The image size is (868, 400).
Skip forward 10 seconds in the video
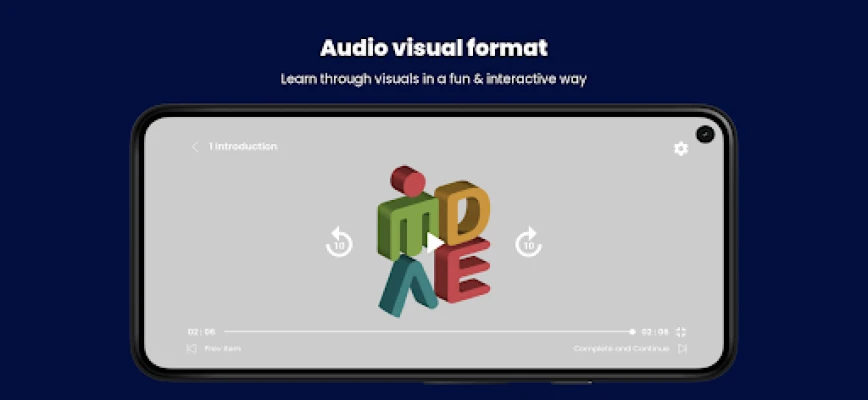pos(528,242)
